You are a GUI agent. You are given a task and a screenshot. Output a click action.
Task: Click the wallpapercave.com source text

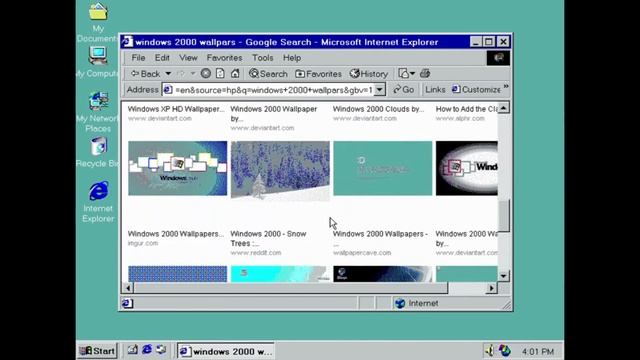coord(362,253)
